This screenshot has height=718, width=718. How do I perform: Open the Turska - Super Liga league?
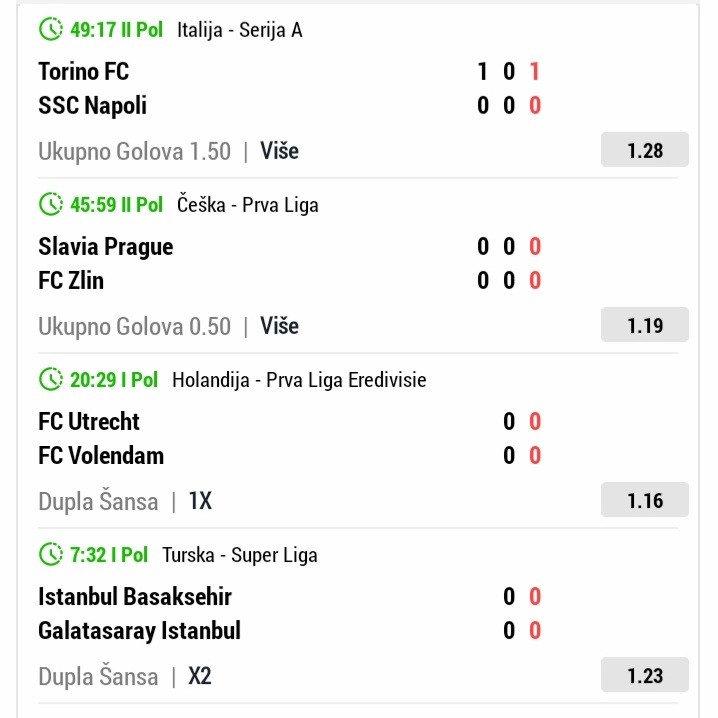[240, 555]
